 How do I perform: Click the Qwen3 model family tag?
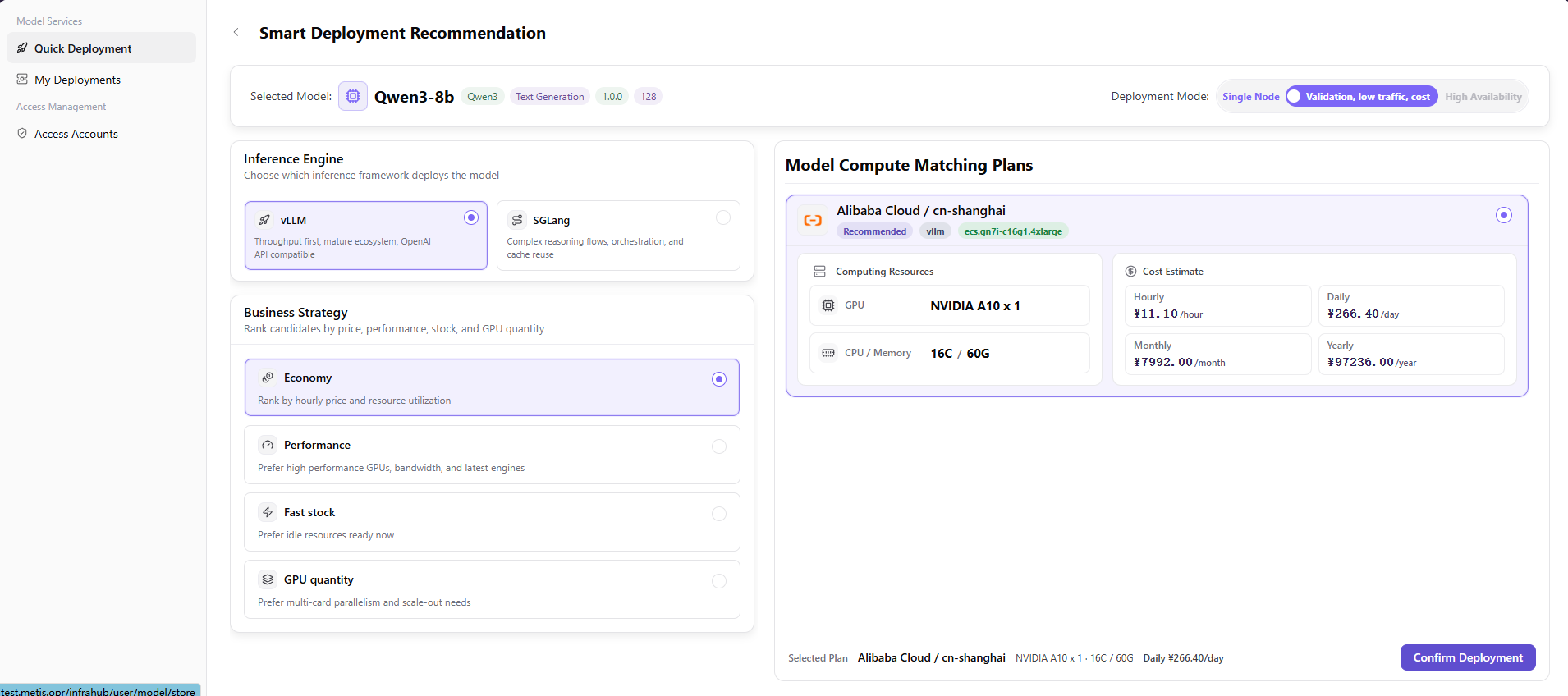[483, 96]
